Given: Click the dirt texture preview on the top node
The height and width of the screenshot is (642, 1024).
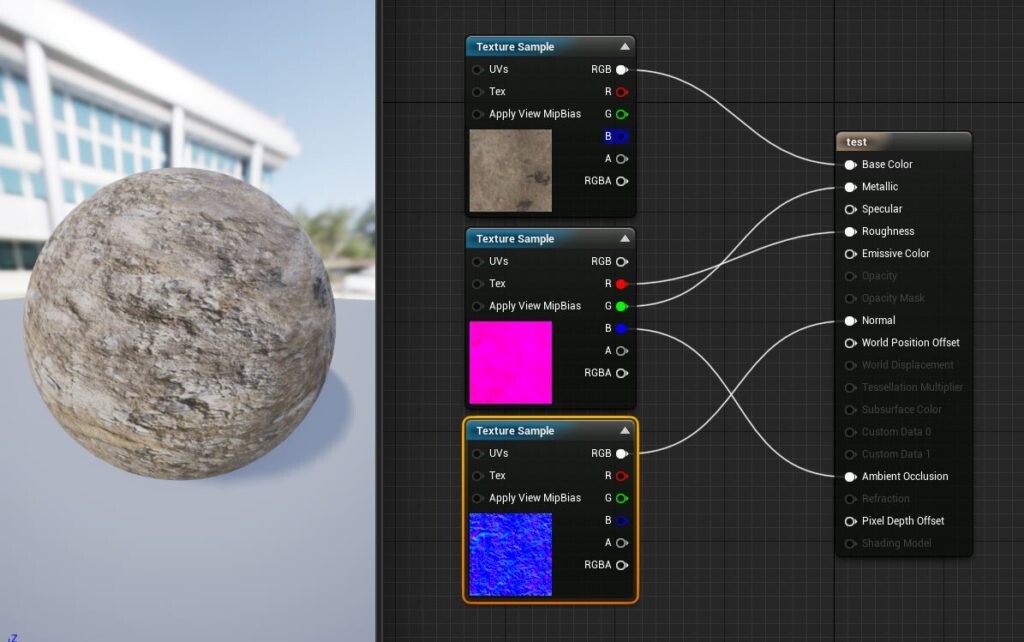Looking at the screenshot, I should [511, 170].
